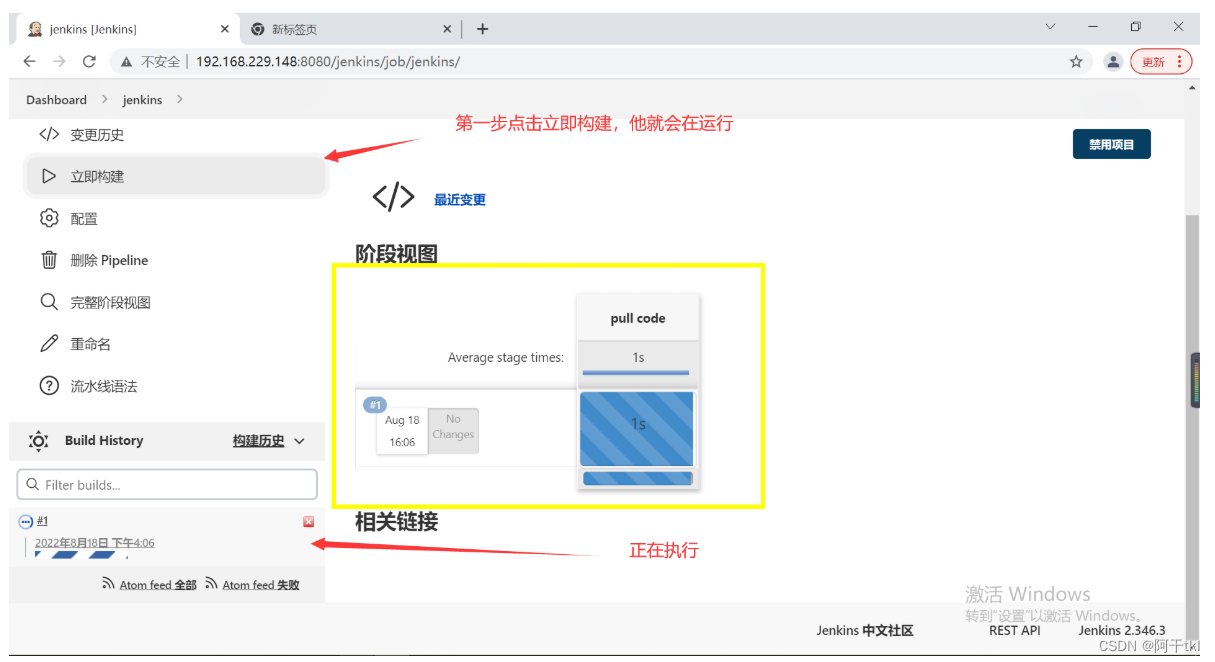1215x662 pixels.
Task: Click the pull code stage header
Action: coord(638,318)
